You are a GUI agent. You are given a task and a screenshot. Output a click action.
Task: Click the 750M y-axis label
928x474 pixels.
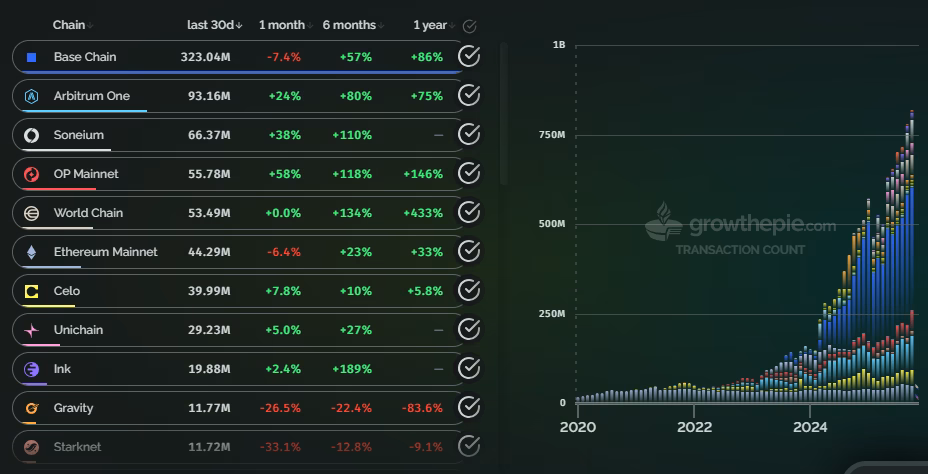click(552, 135)
